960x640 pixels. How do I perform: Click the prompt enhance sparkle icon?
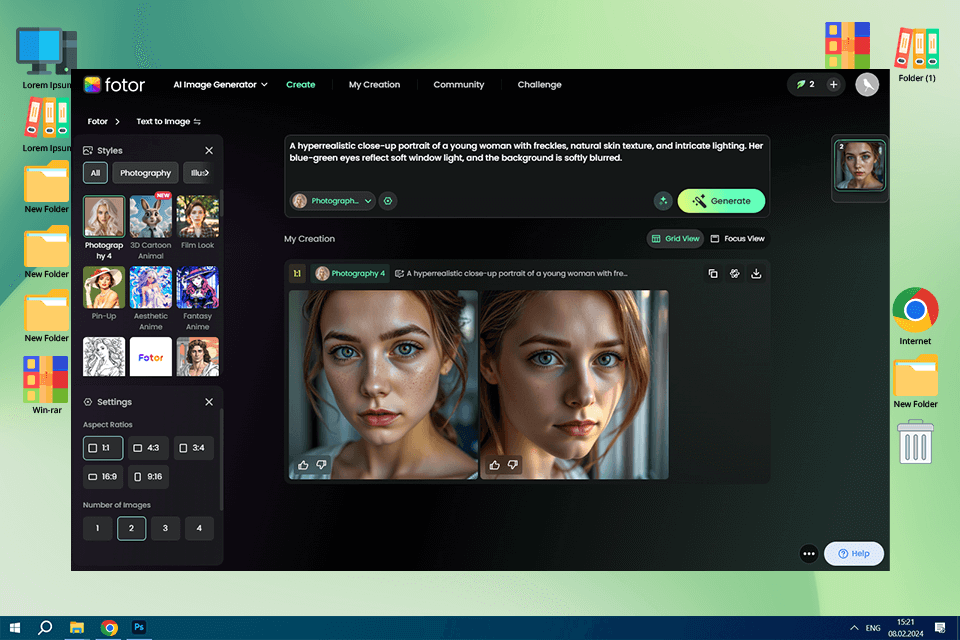[x=662, y=201]
